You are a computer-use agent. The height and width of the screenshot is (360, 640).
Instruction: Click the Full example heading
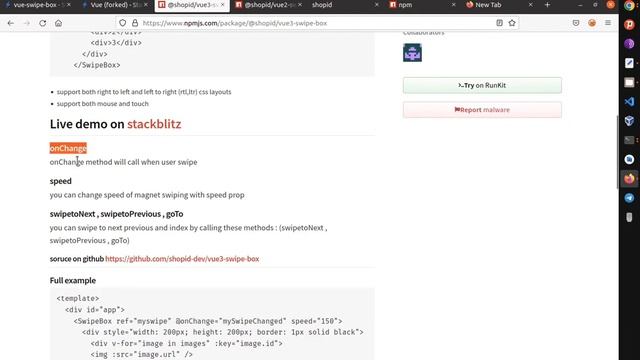tap(73, 280)
